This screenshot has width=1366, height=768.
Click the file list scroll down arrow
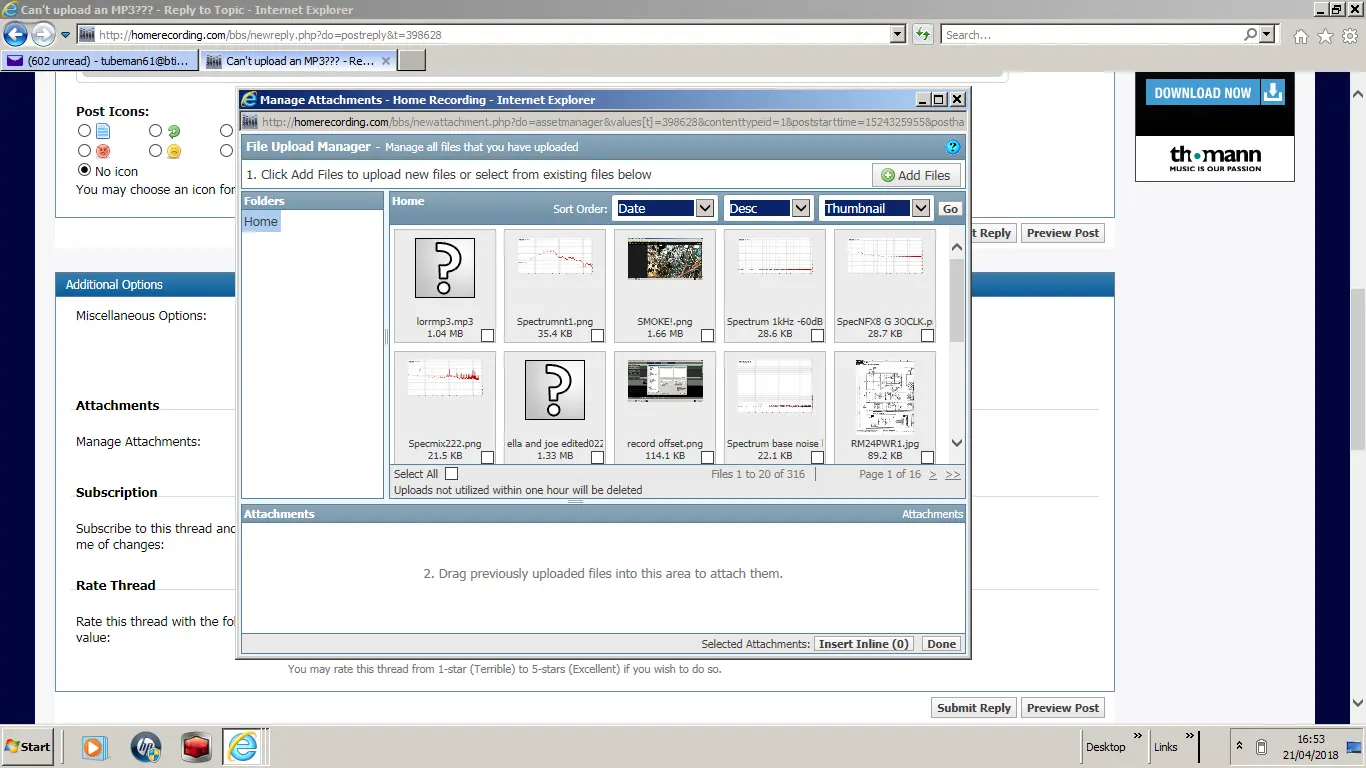tap(956, 443)
